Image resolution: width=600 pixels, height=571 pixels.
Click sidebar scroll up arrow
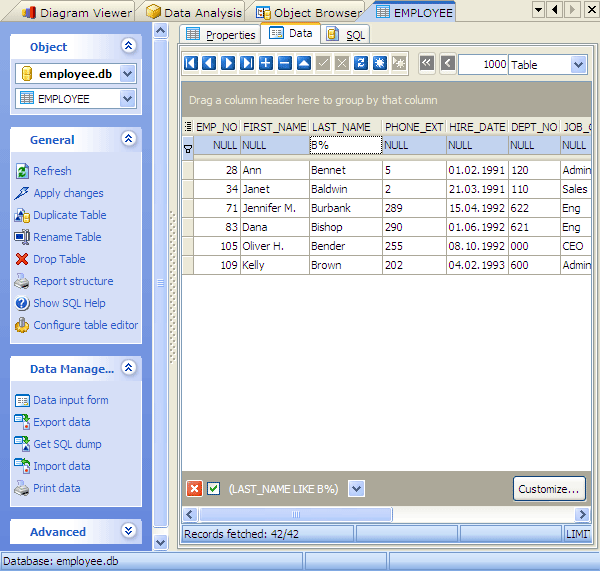(x=161, y=30)
